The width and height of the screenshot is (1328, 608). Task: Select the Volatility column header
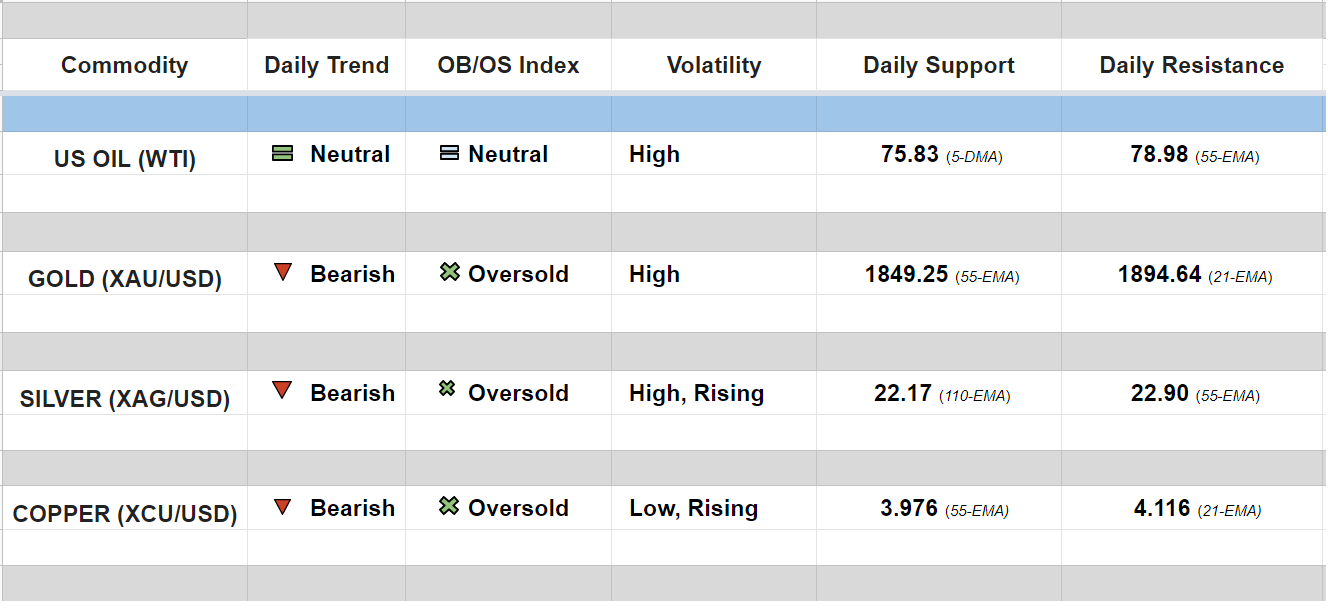click(x=714, y=66)
